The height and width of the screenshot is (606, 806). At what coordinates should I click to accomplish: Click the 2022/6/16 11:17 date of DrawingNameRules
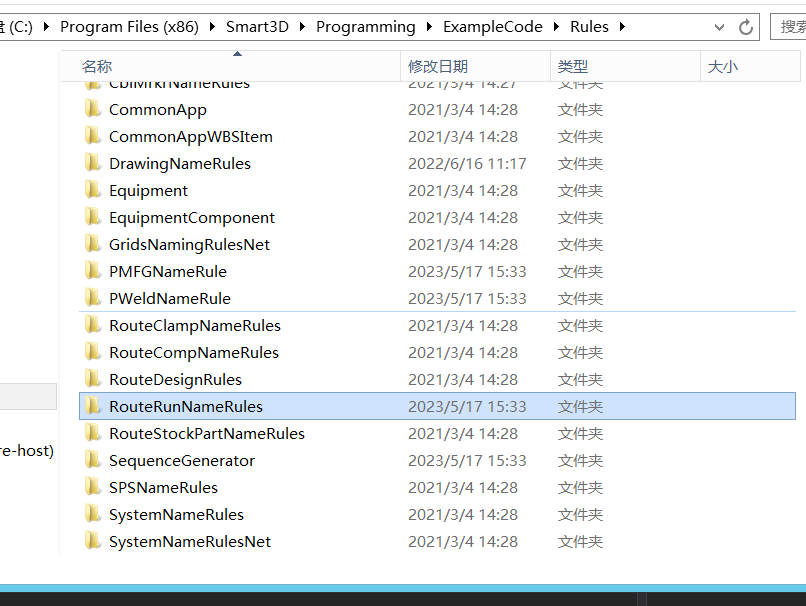467,163
